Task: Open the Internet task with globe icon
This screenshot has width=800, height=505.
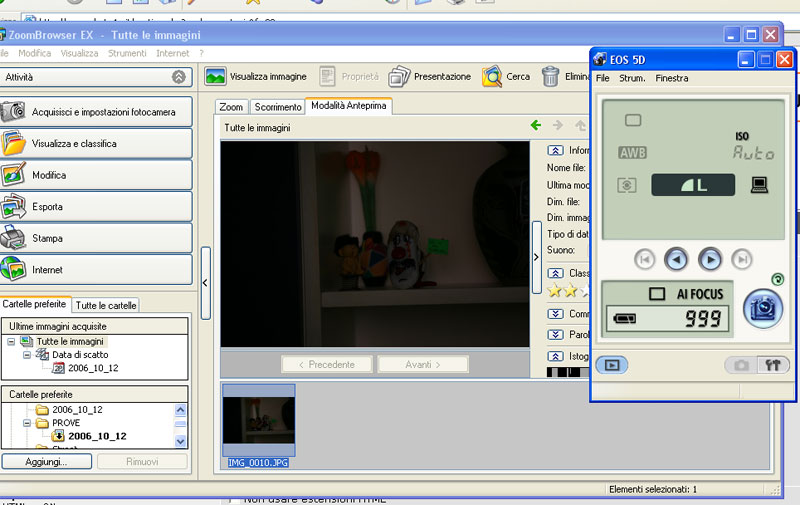Action: (x=96, y=270)
